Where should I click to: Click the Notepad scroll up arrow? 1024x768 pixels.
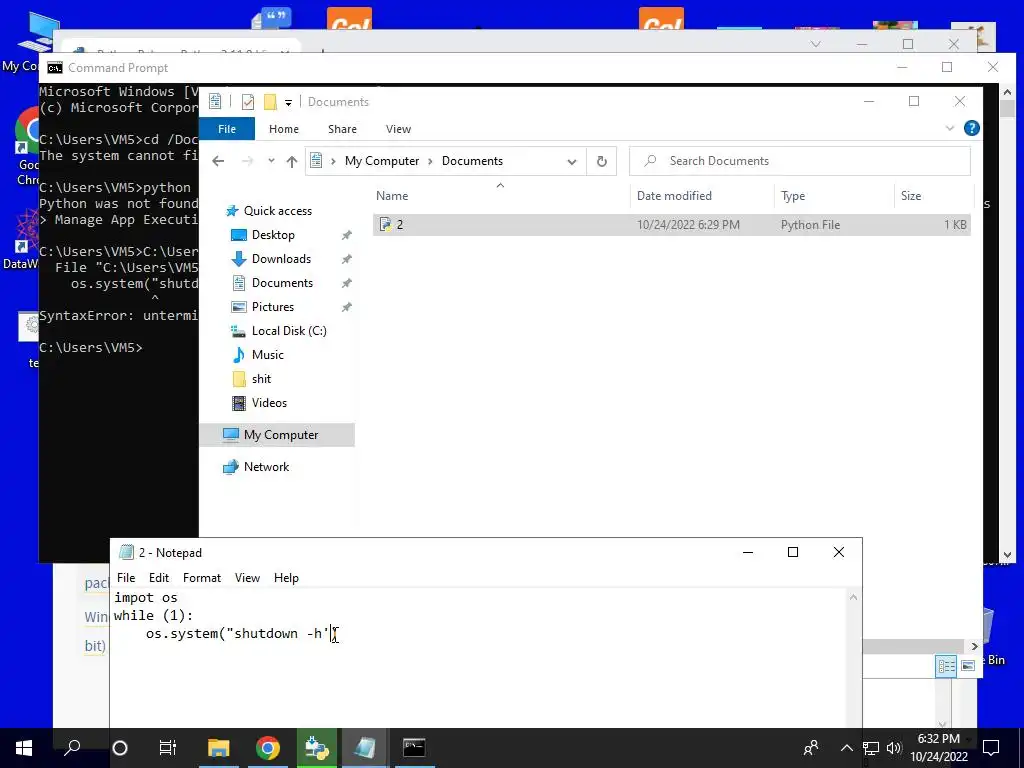coord(853,598)
